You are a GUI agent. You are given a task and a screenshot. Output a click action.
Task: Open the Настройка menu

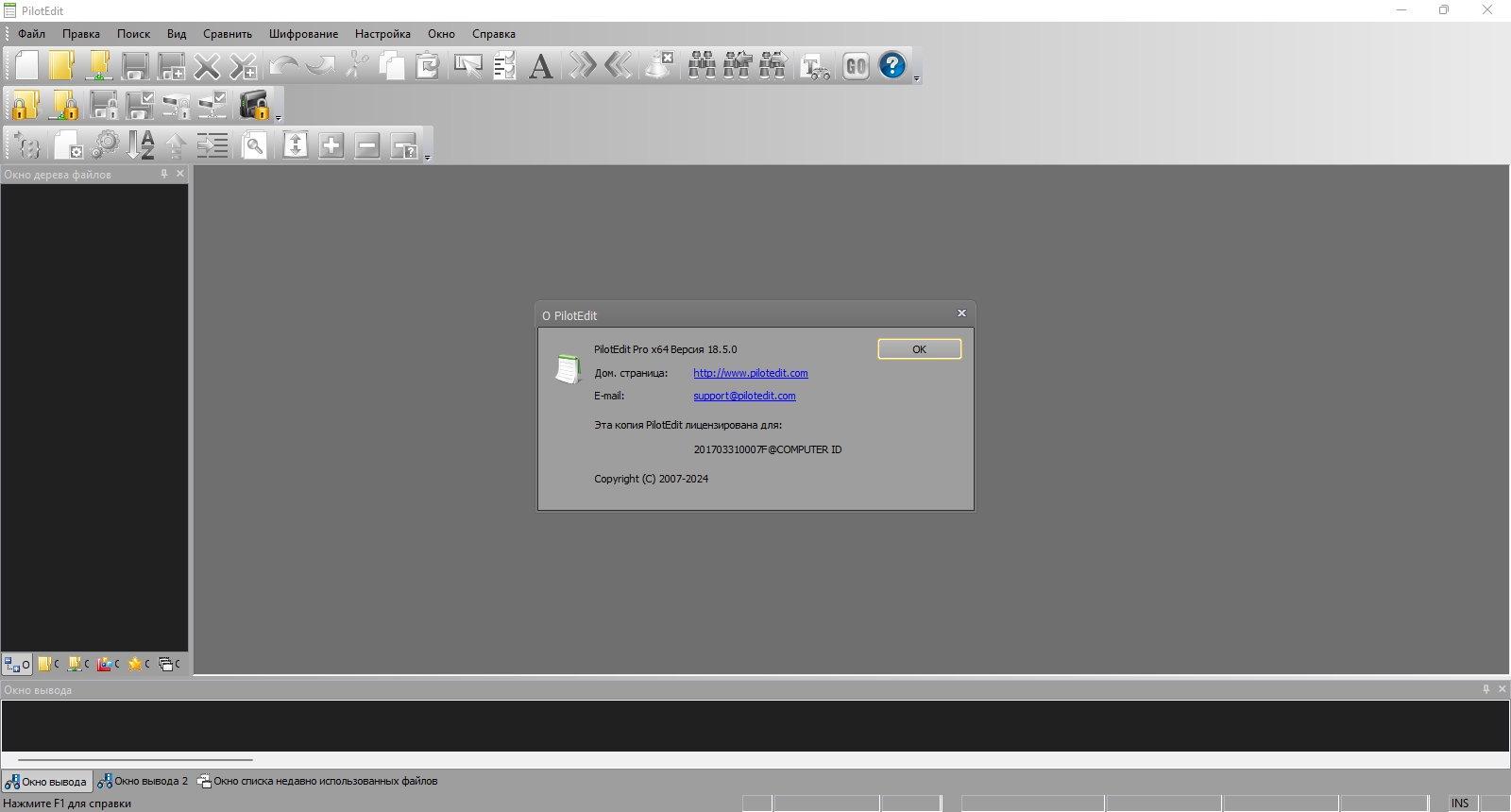(382, 34)
